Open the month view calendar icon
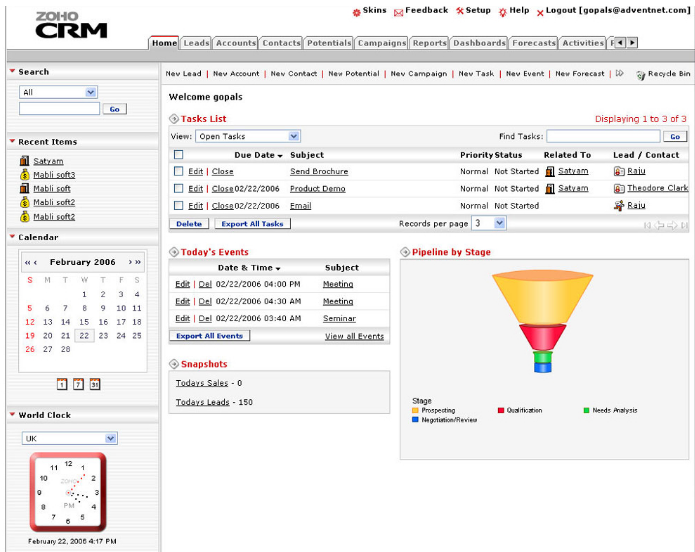This screenshot has width=695, height=552. pos(95,384)
